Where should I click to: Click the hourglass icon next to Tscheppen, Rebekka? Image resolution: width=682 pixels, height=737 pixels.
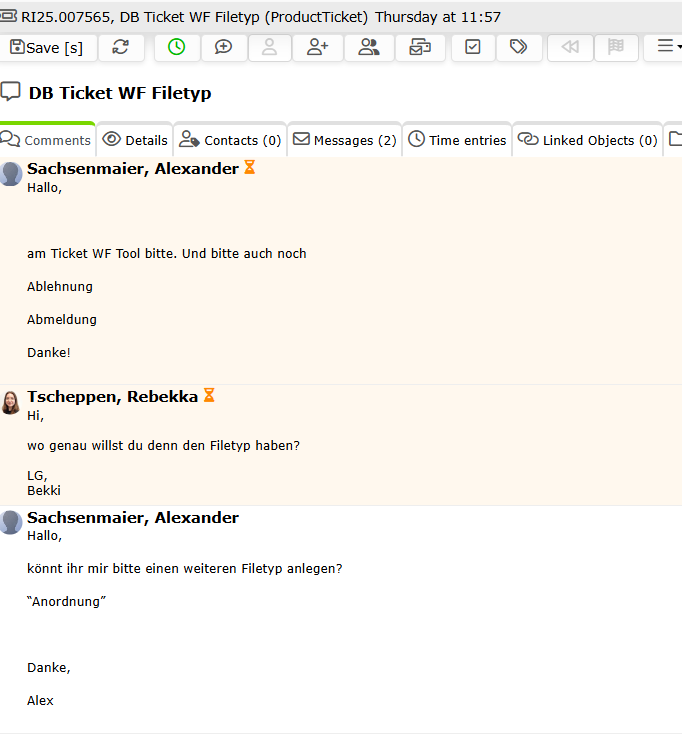coord(209,395)
